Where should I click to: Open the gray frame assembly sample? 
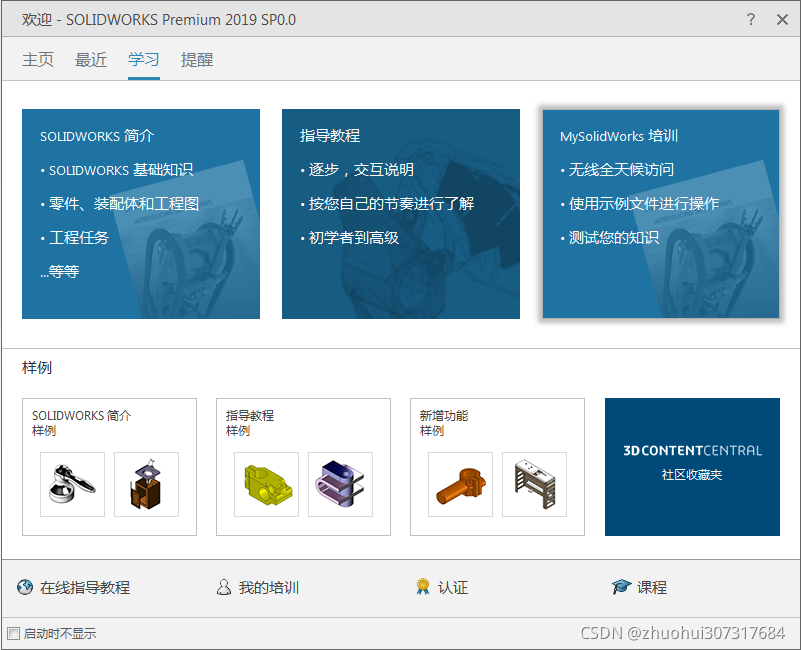534,484
